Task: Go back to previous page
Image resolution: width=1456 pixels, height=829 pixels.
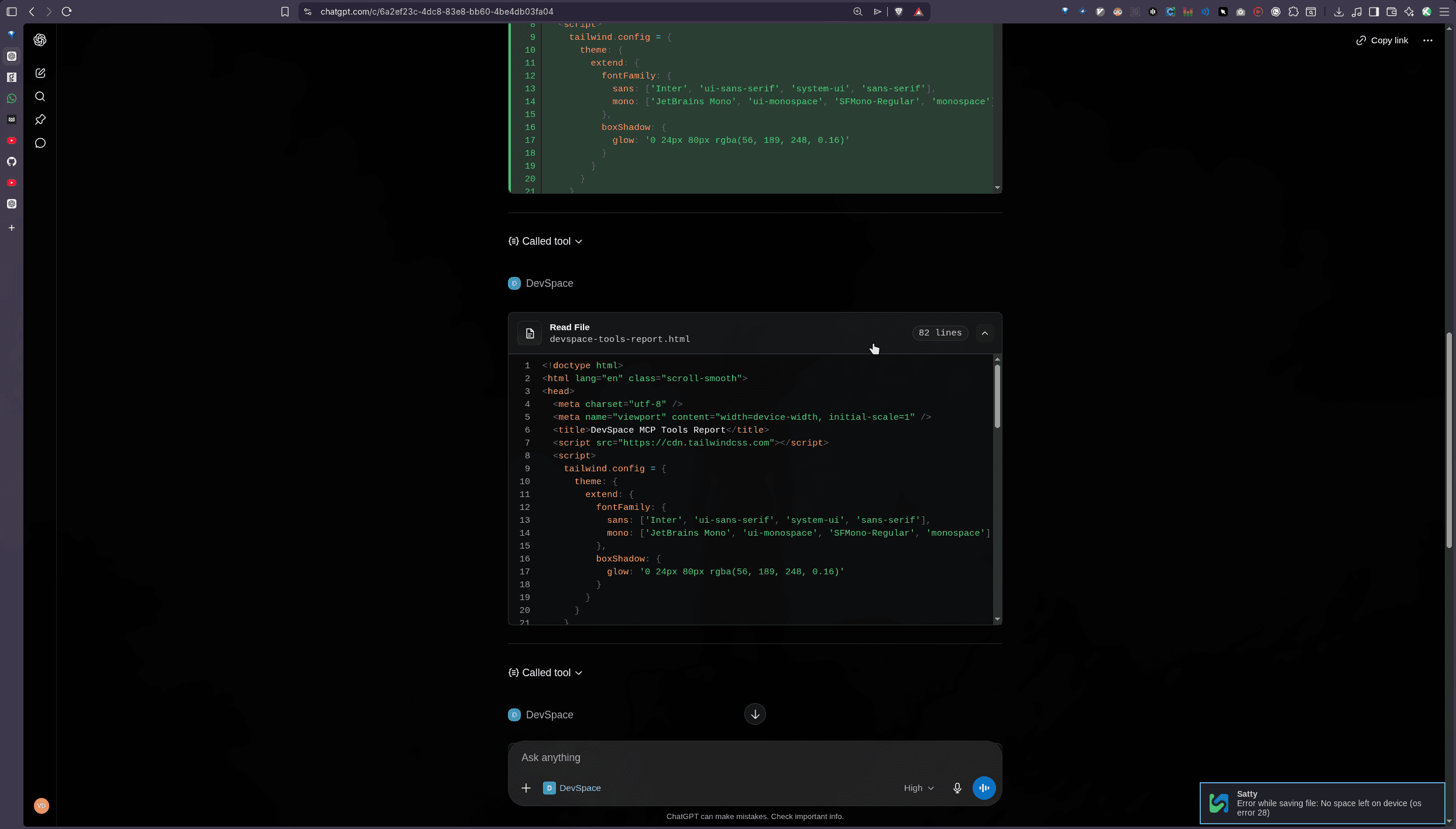Action: pos(32,11)
